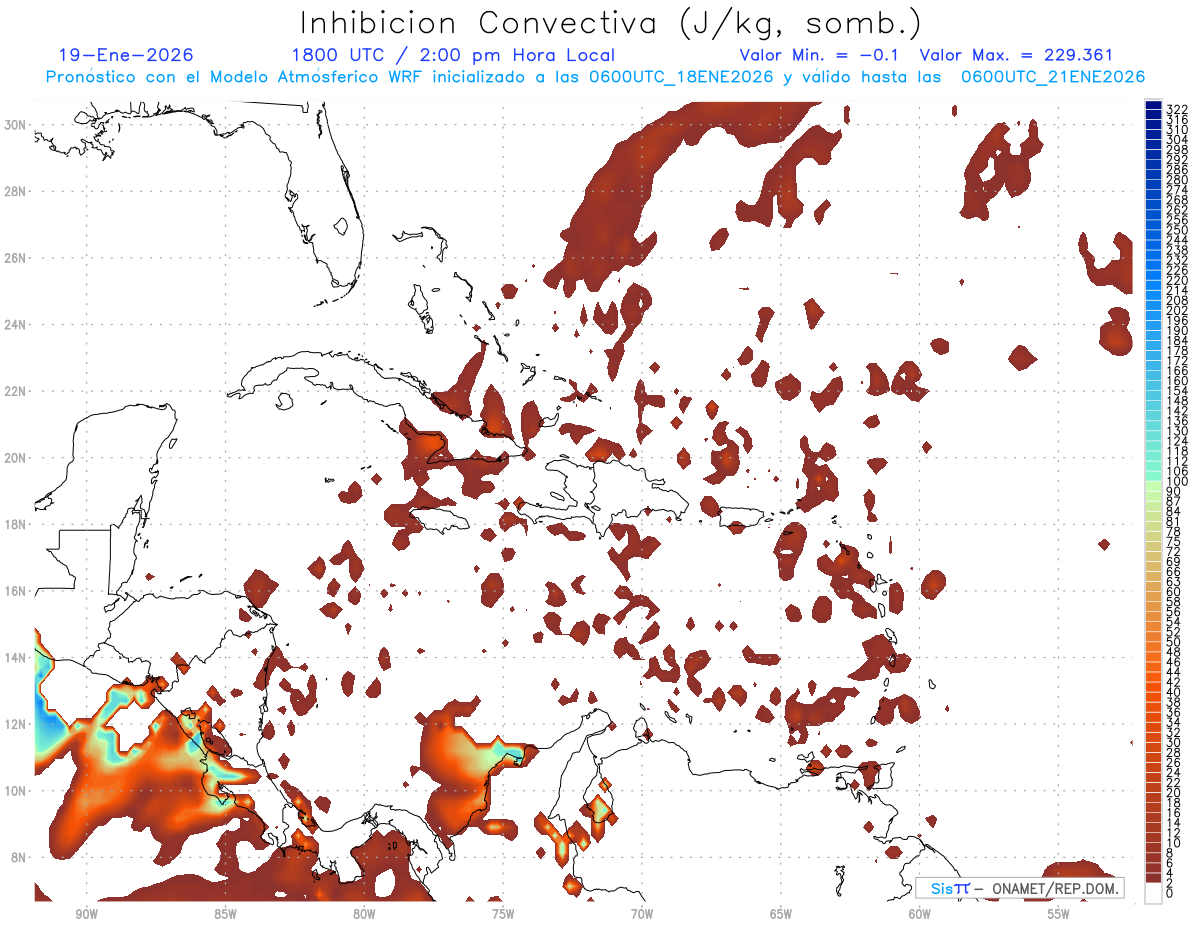This screenshot has width=1200, height=927.
Task: Click the 'SisTT - ONAMET/REP.DOM.' label box
Action: [x=1020, y=888]
